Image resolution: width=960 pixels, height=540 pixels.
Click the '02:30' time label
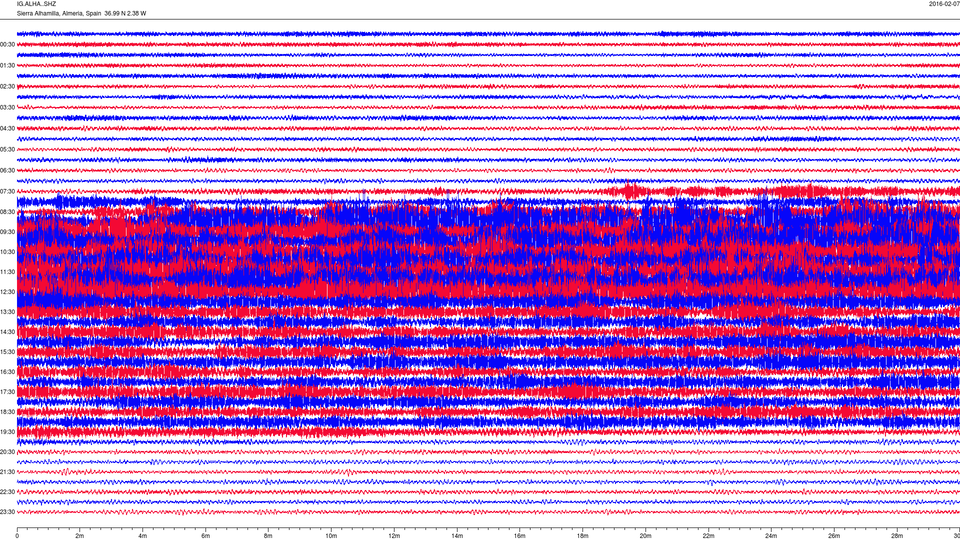point(7,87)
